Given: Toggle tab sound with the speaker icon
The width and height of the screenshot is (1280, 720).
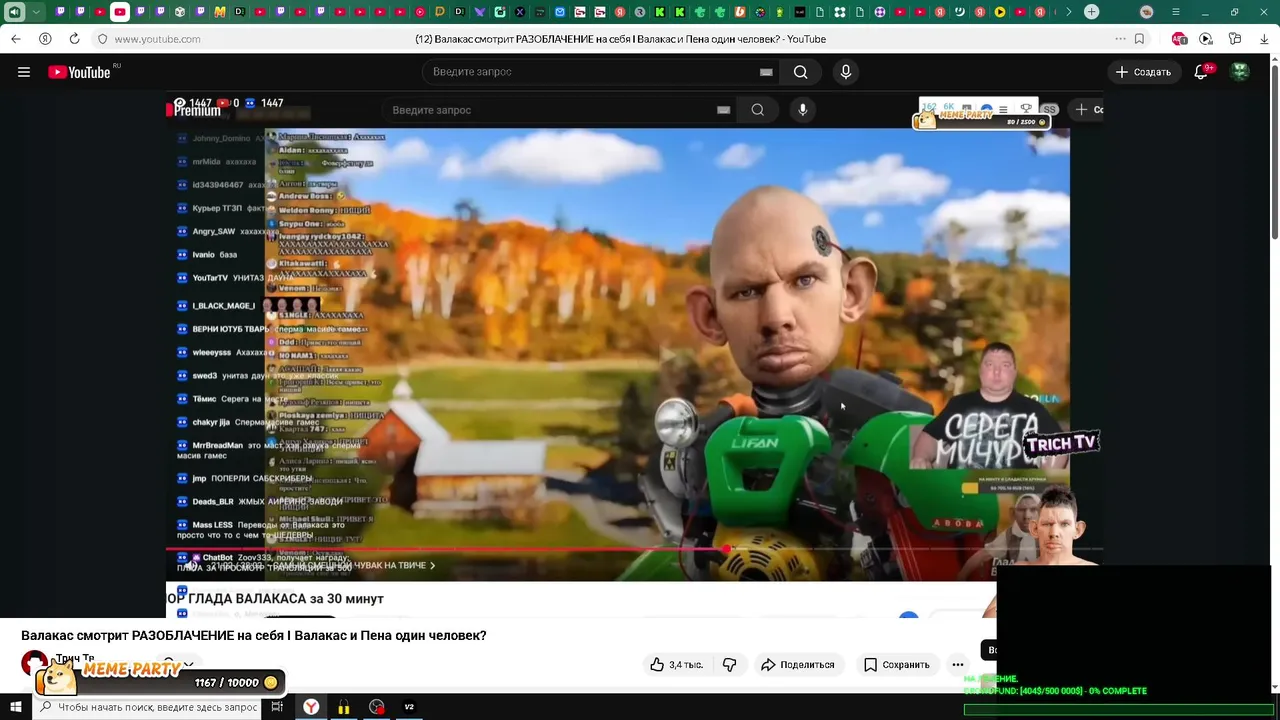Looking at the screenshot, I should [14, 12].
